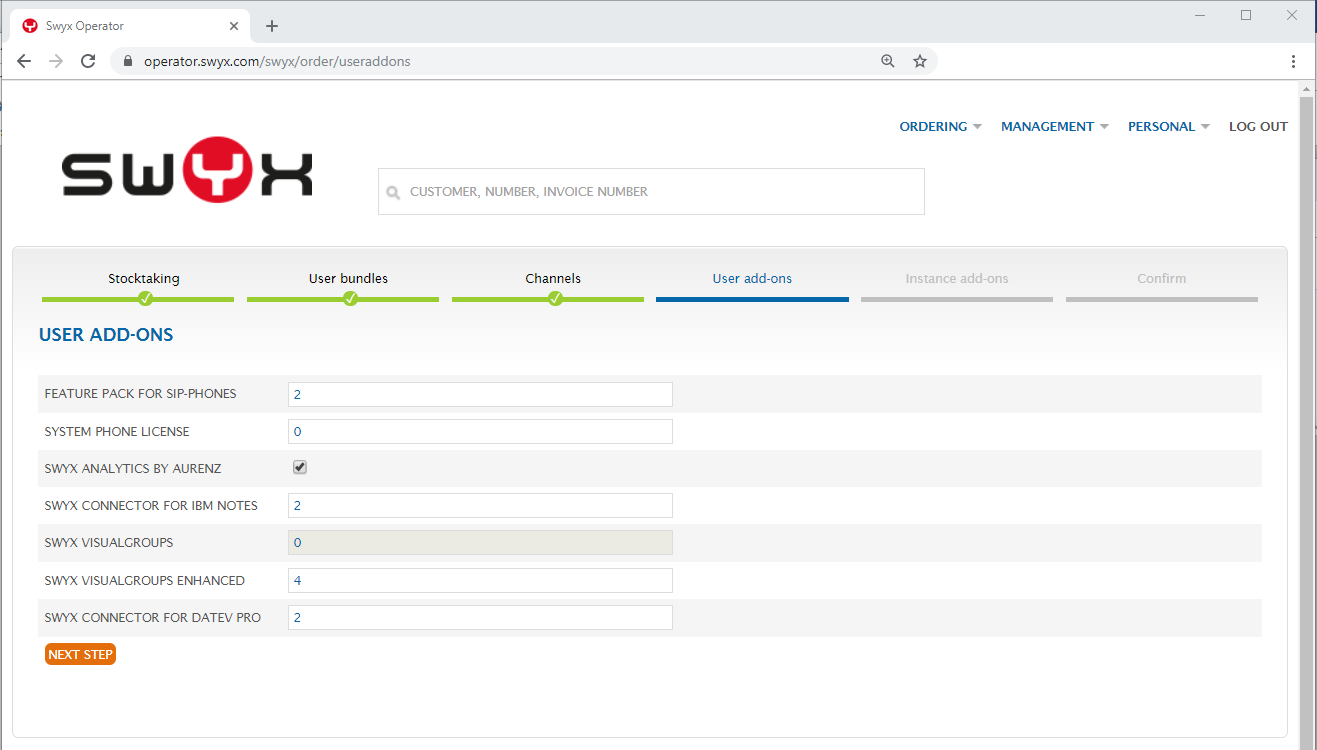The image size is (1317, 750).
Task: Click the Swyx favicon on the browser tab
Action: click(30, 26)
